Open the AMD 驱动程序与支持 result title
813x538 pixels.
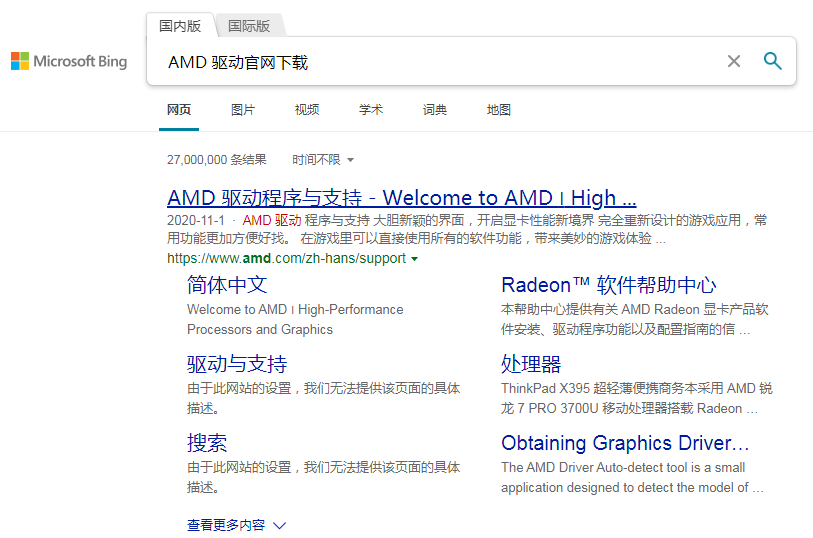[401, 197]
